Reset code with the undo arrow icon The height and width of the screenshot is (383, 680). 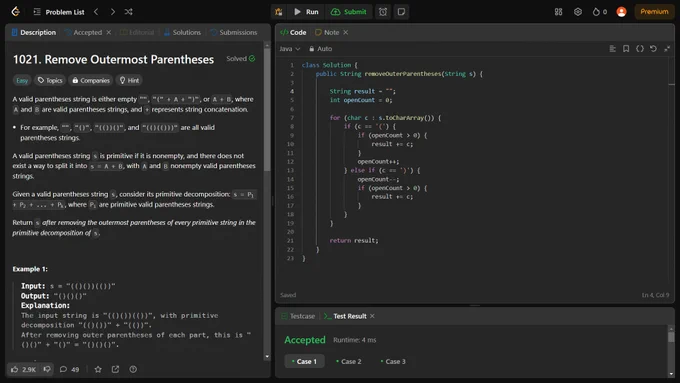(653, 49)
